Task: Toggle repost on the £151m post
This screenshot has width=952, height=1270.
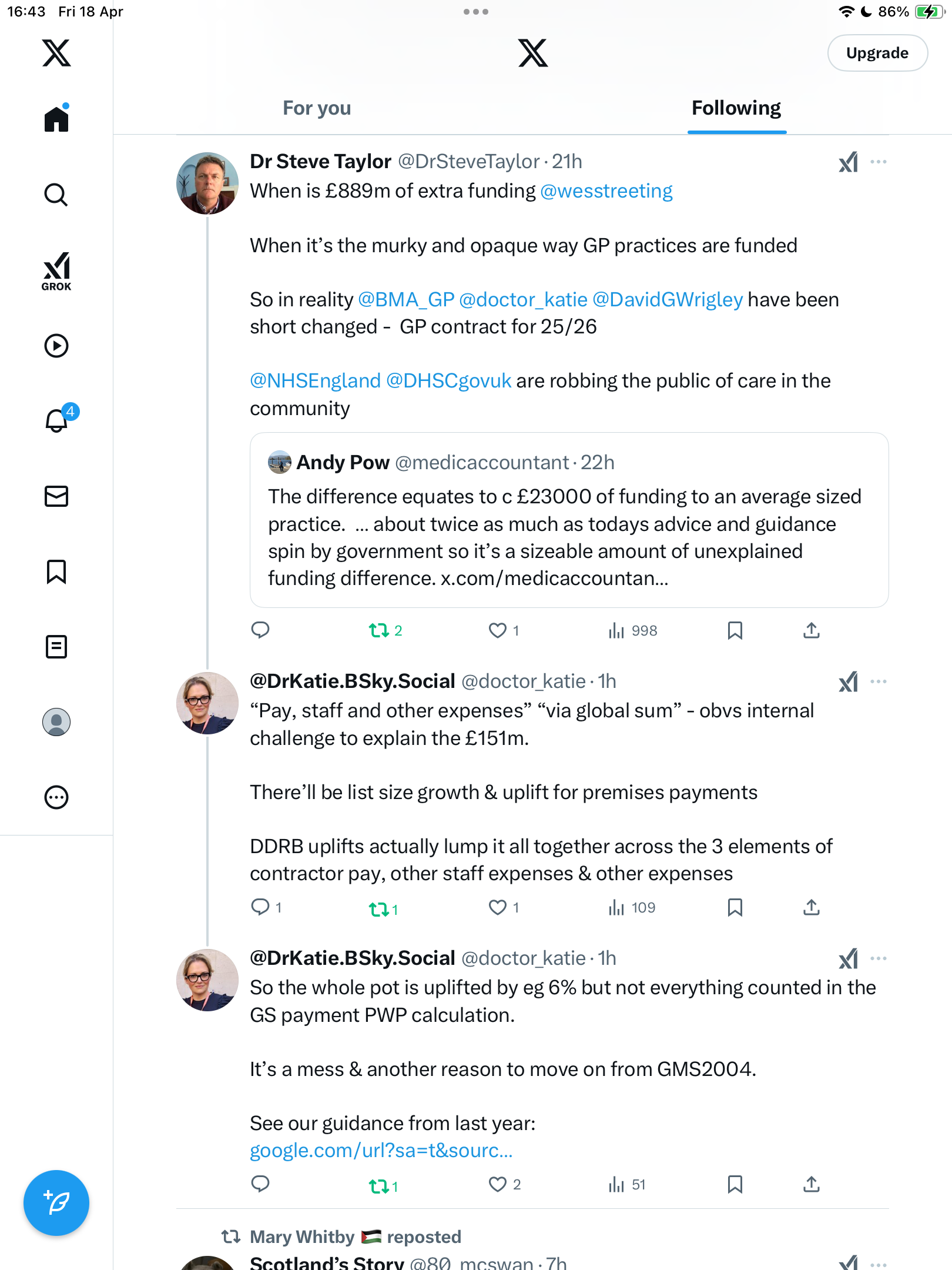Action: (383, 909)
